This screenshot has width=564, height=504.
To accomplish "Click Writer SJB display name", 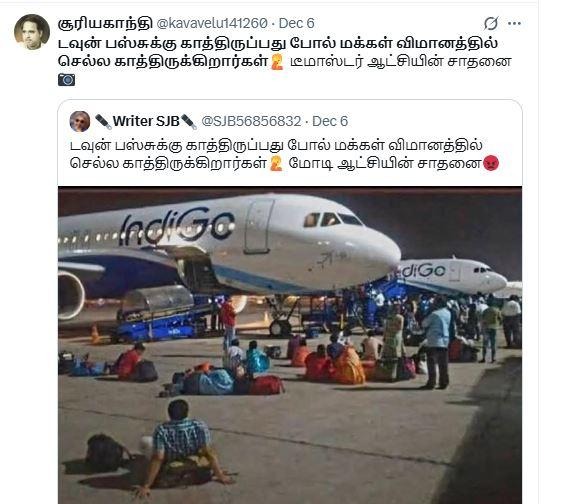I will [146, 121].
